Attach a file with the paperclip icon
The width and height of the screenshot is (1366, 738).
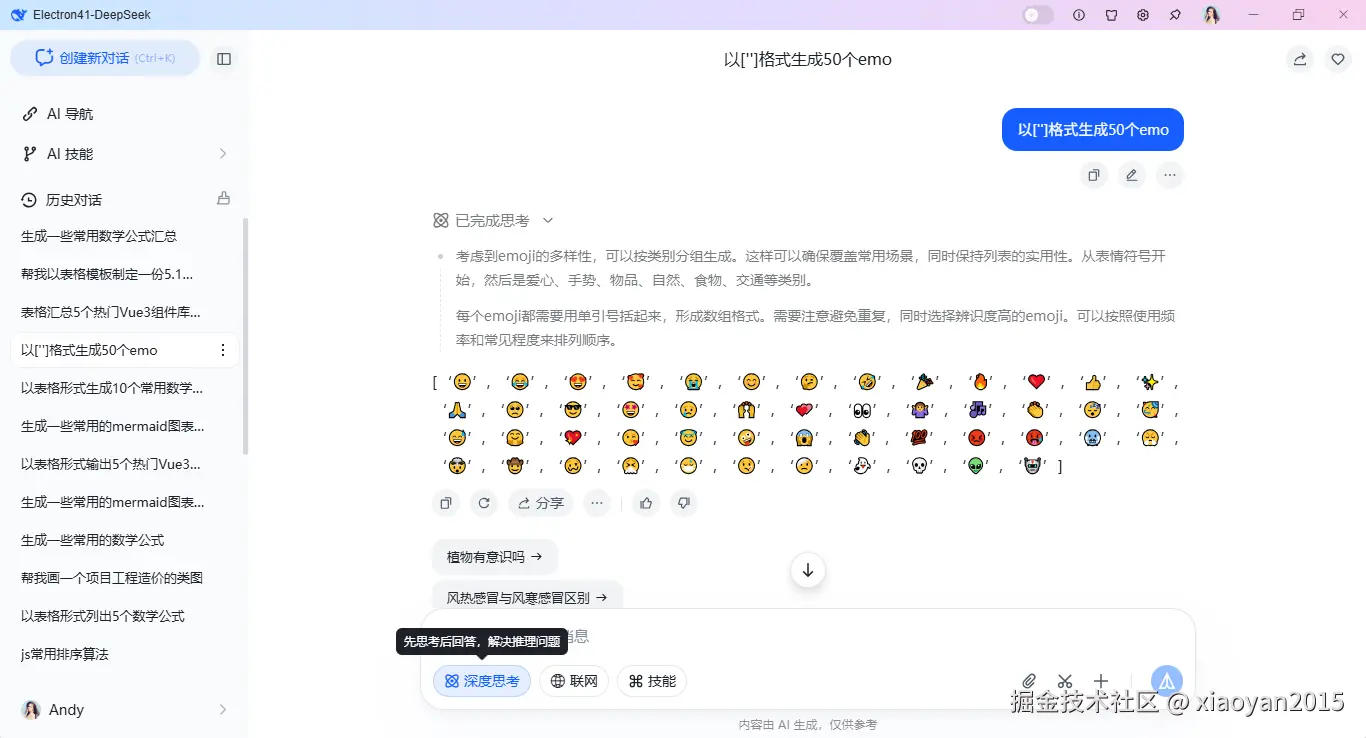(x=1028, y=680)
